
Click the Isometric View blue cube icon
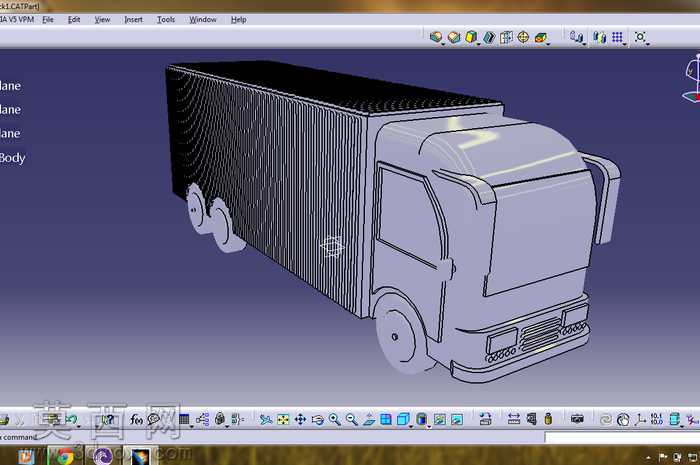coord(403,419)
